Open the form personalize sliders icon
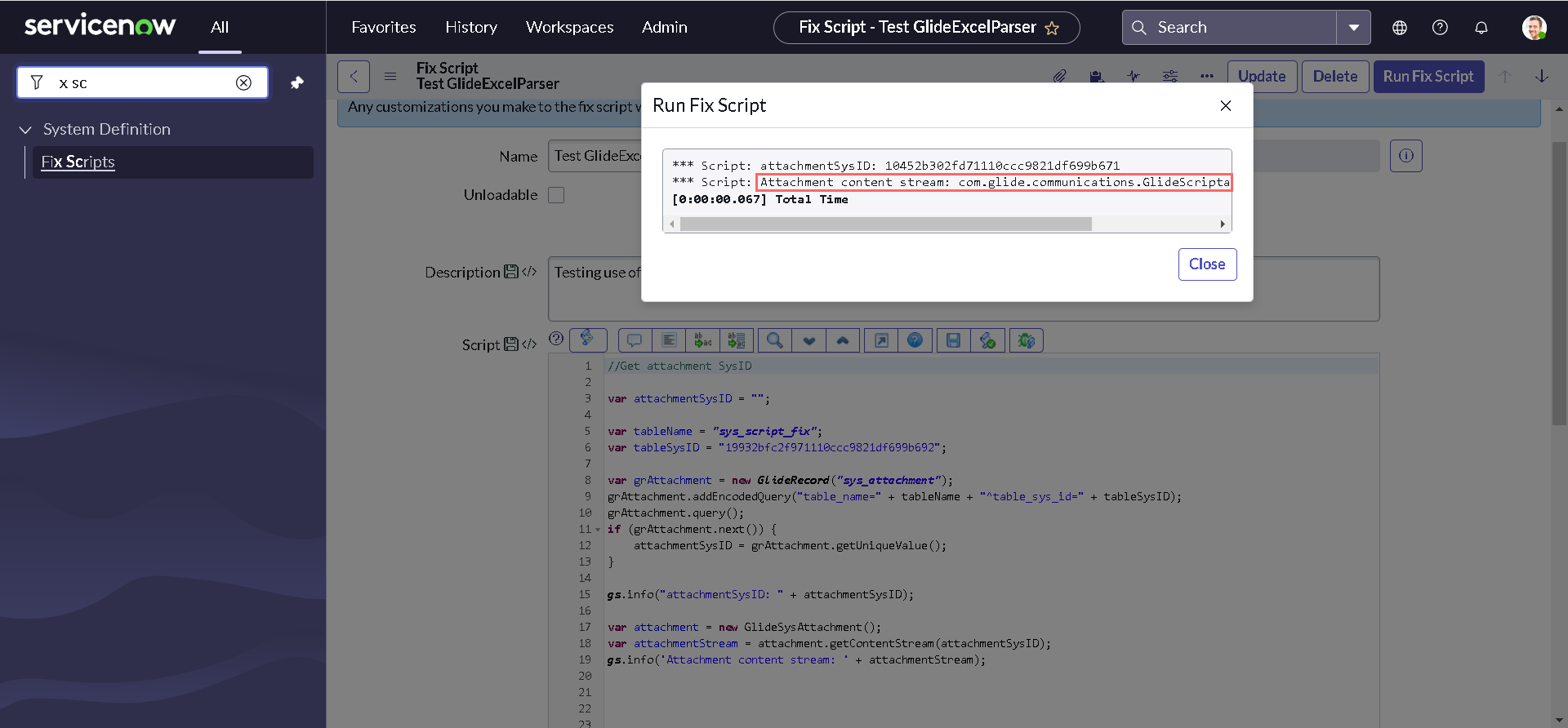Screen dimensions: 1568x728 click(1170, 76)
